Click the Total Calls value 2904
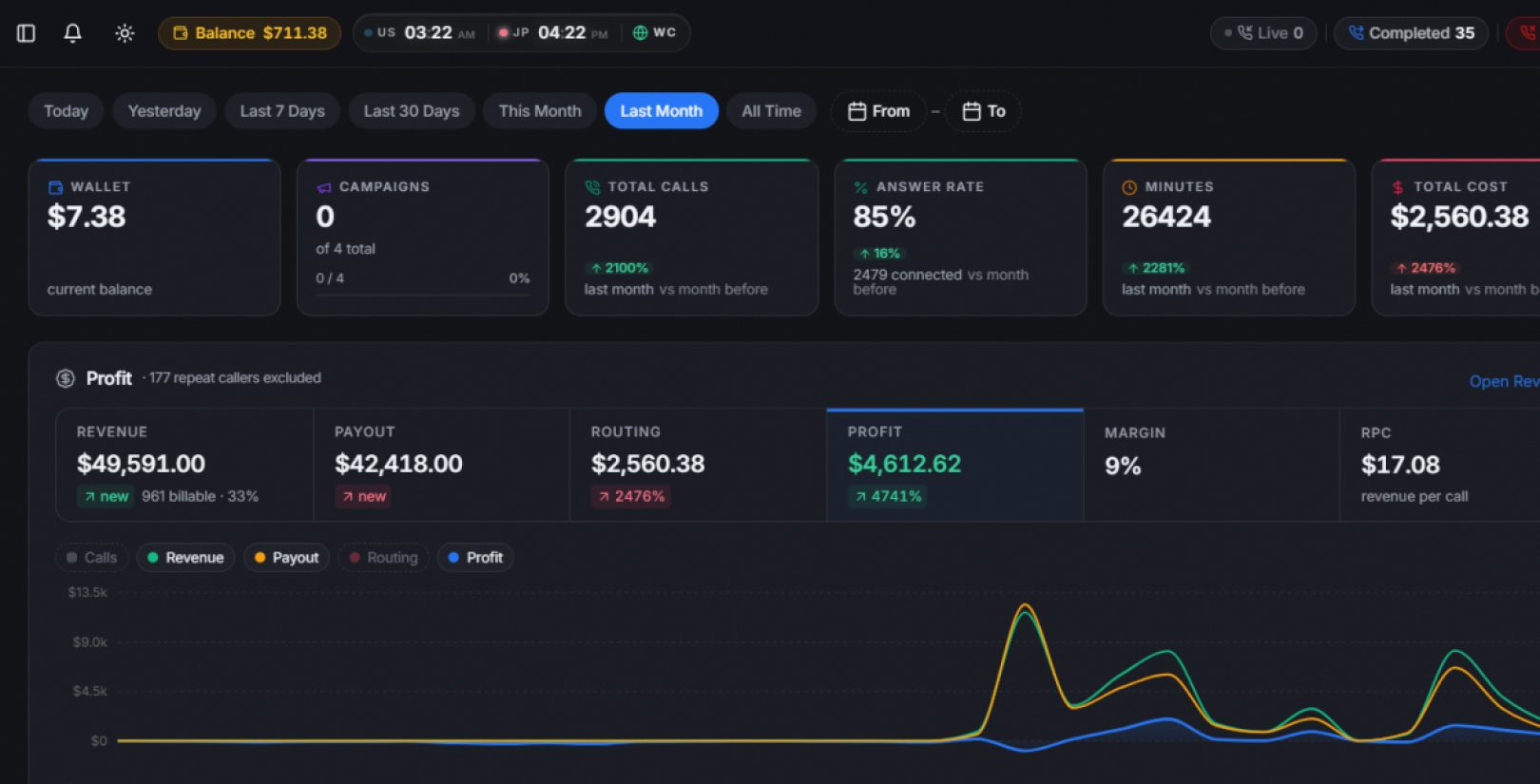Image resolution: width=1540 pixels, height=784 pixels. click(x=620, y=217)
